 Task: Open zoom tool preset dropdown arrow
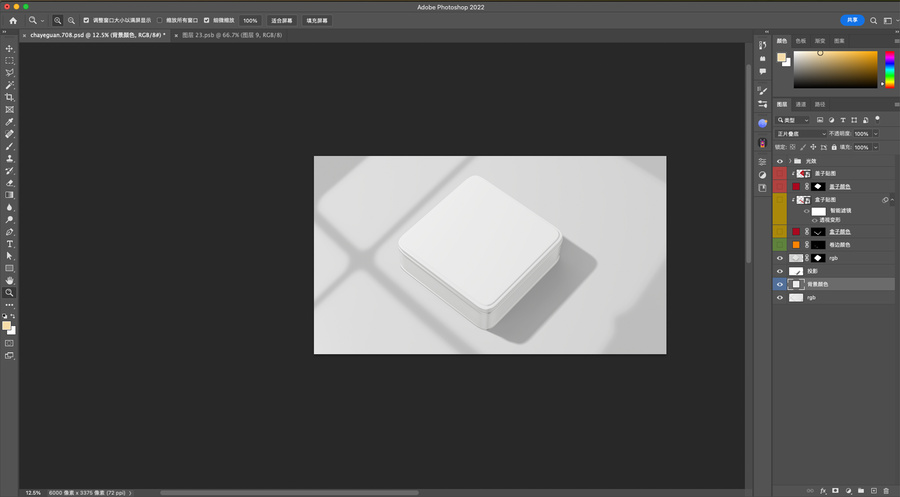(x=42, y=20)
